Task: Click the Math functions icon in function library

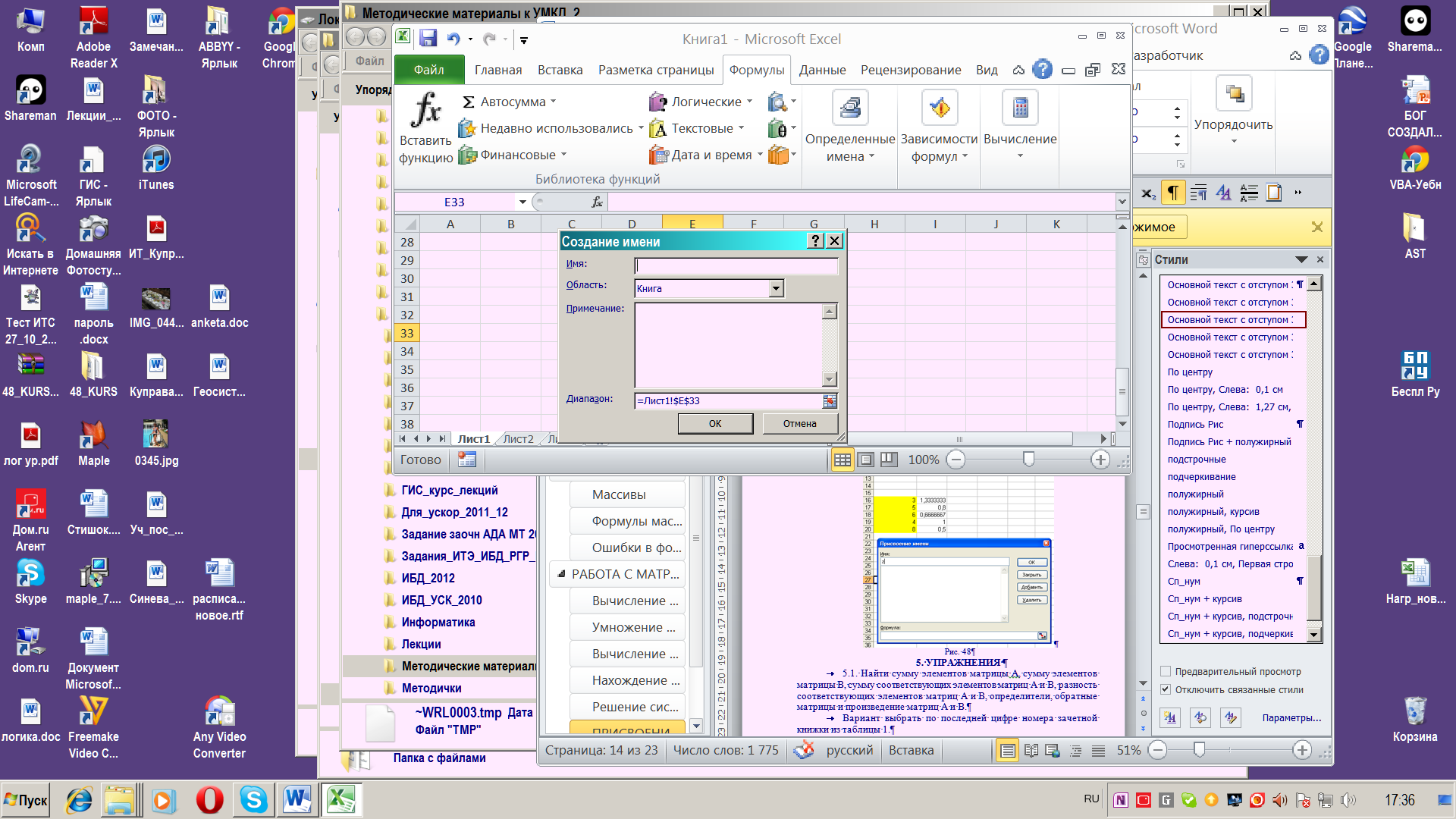Action: point(777,128)
